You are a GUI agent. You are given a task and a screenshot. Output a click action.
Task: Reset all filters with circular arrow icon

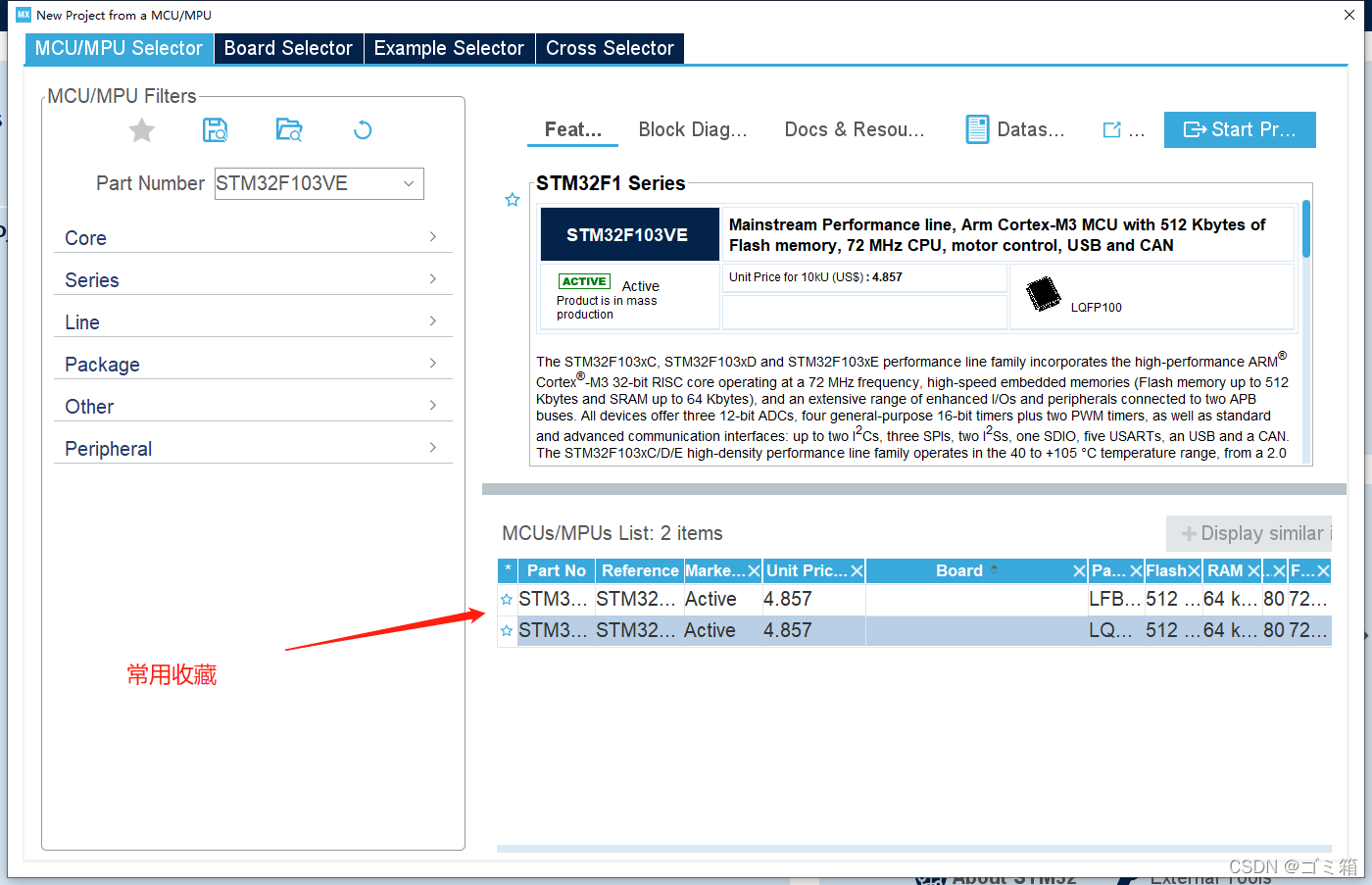(x=363, y=129)
